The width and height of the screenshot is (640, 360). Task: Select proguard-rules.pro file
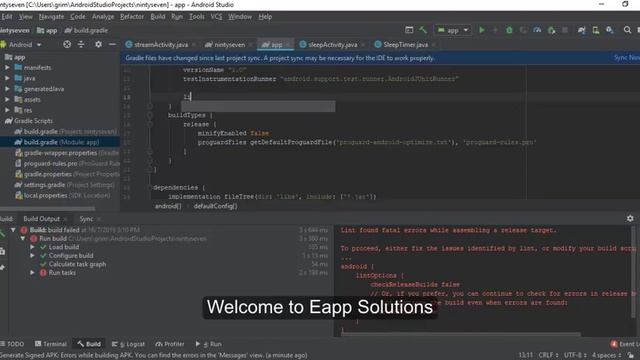click(67, 163)
